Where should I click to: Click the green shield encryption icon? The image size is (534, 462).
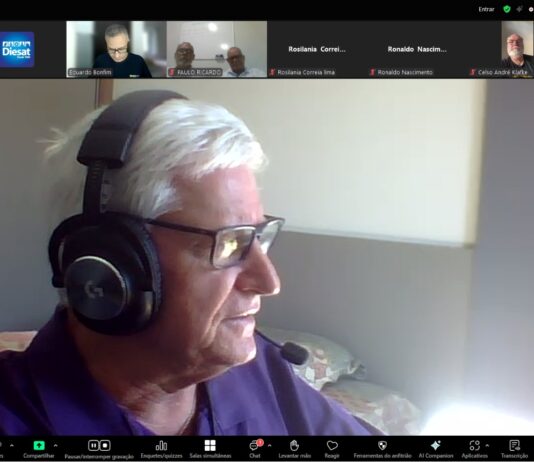(x=507, y=9)
